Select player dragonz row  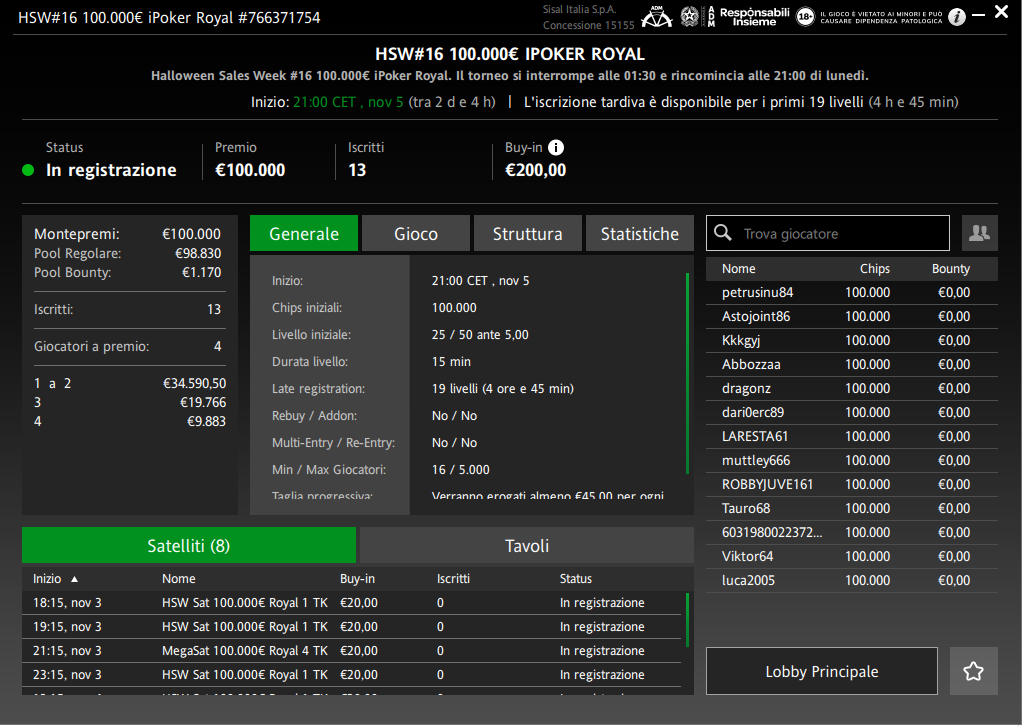tap(851, 388)
